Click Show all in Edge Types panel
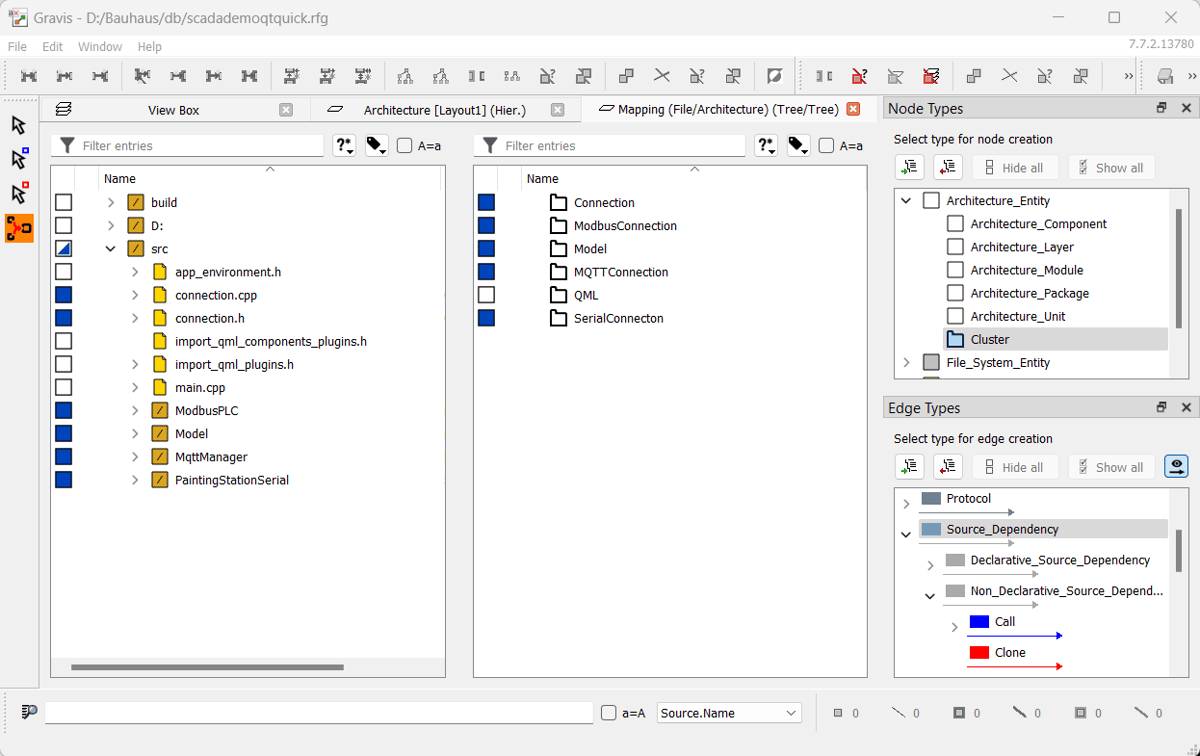The height and width of the screenshot is (756, 1200). [x=1109, y=467]
